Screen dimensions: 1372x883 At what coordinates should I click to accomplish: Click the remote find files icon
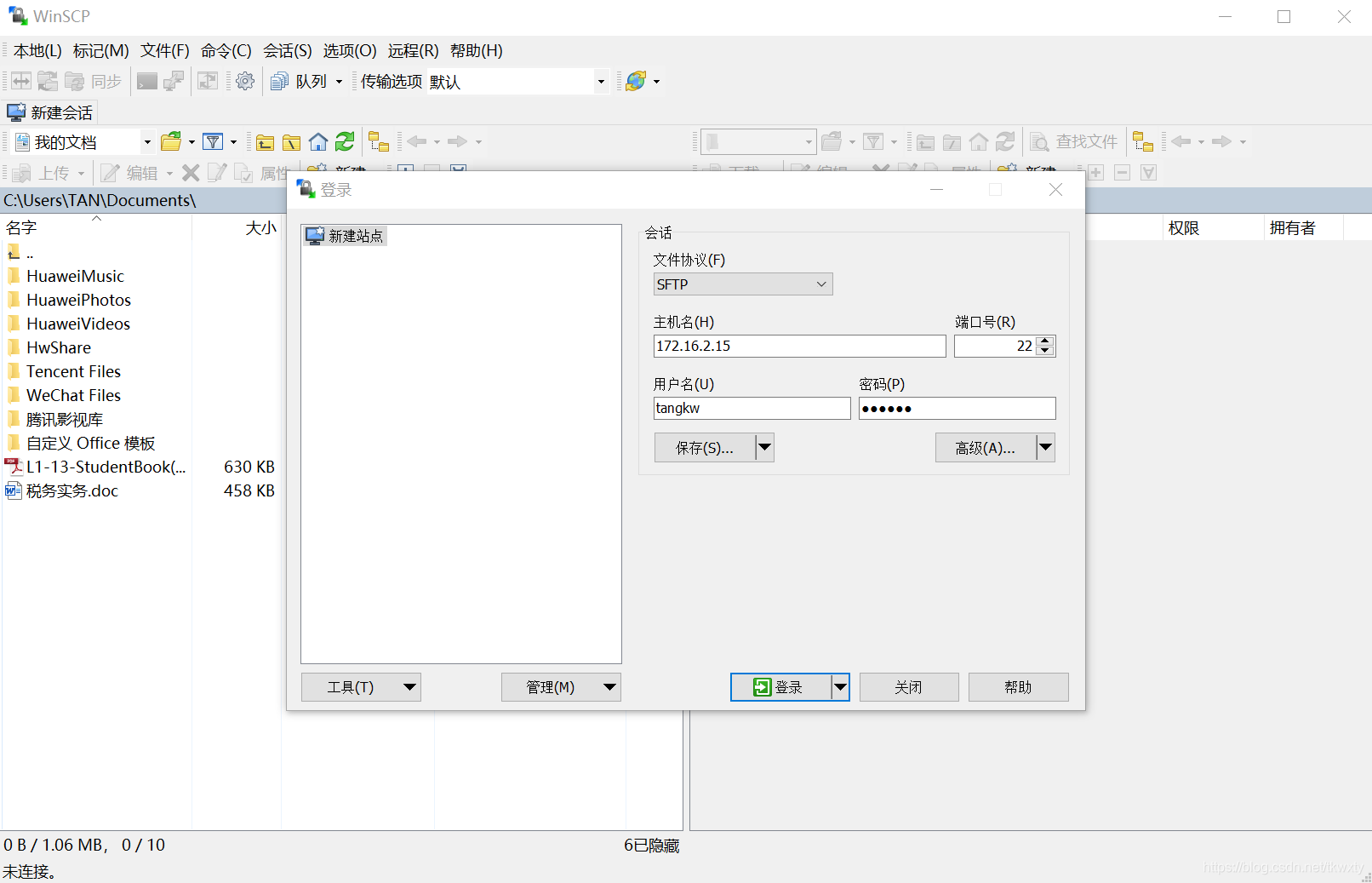(1039, 141)
